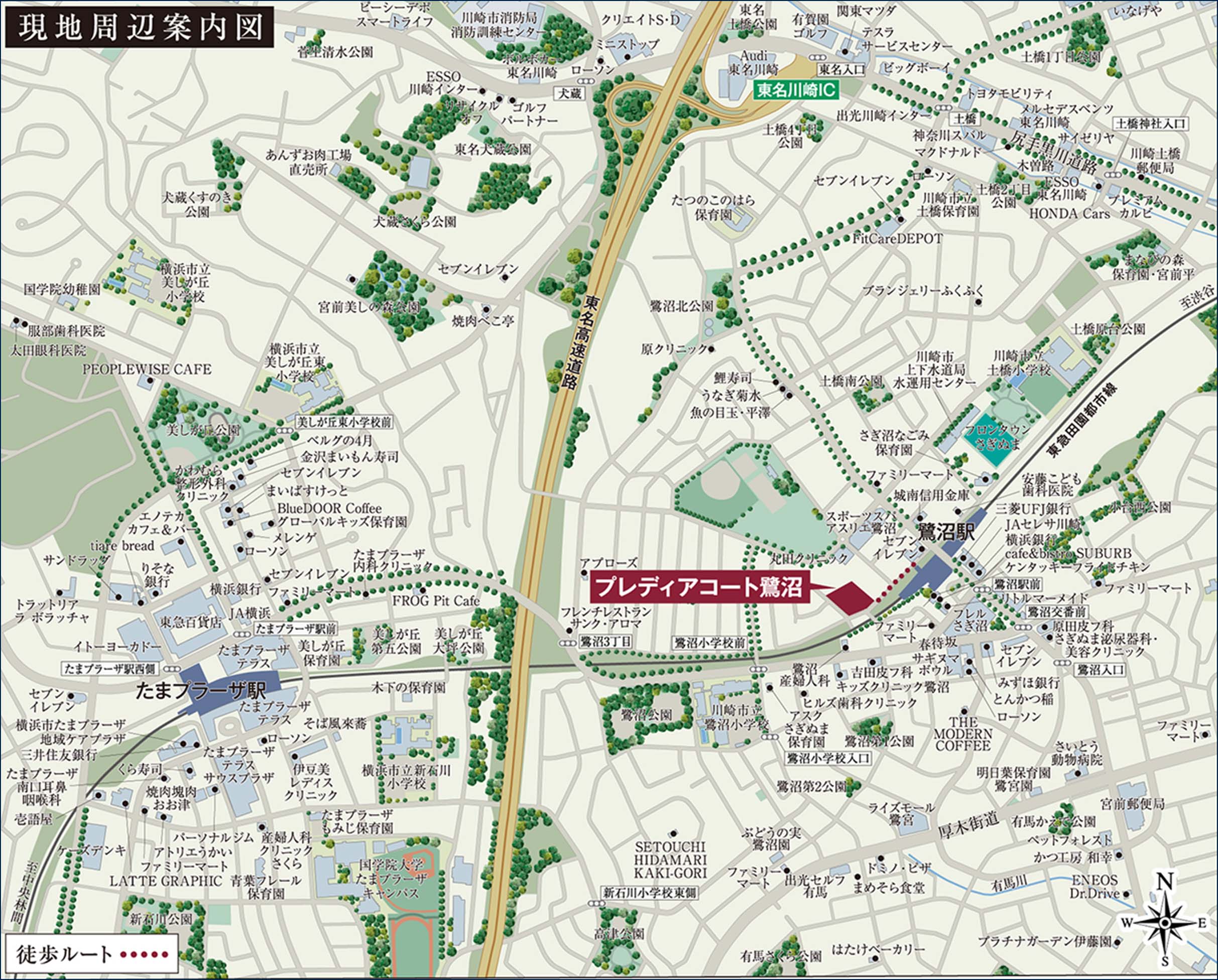This screenshot has height=980, width=1218.
Task: Click the ビッグボーイ label
Action: (x=917, y=68)
